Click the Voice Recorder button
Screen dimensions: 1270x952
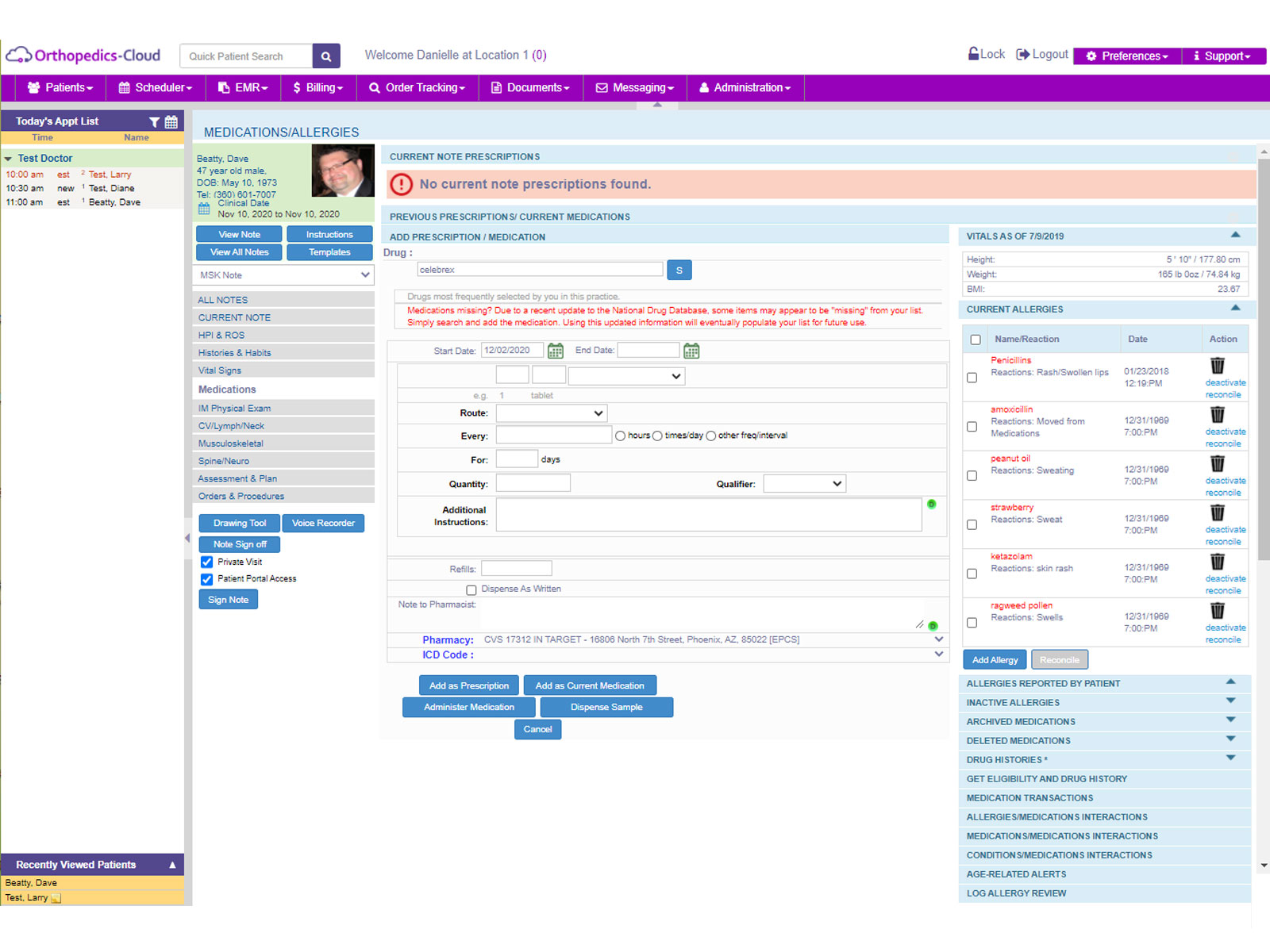click(x=323, y=524)
